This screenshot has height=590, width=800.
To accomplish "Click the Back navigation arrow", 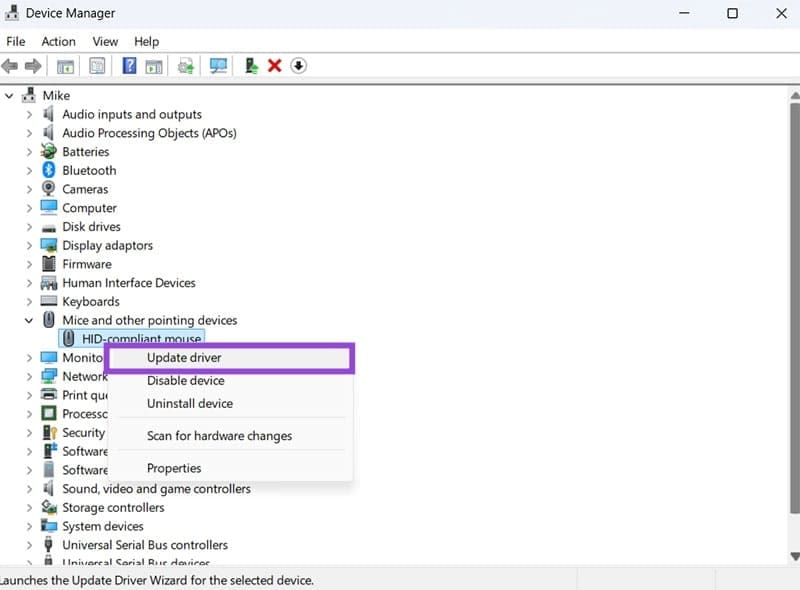I will click(10, 65).
